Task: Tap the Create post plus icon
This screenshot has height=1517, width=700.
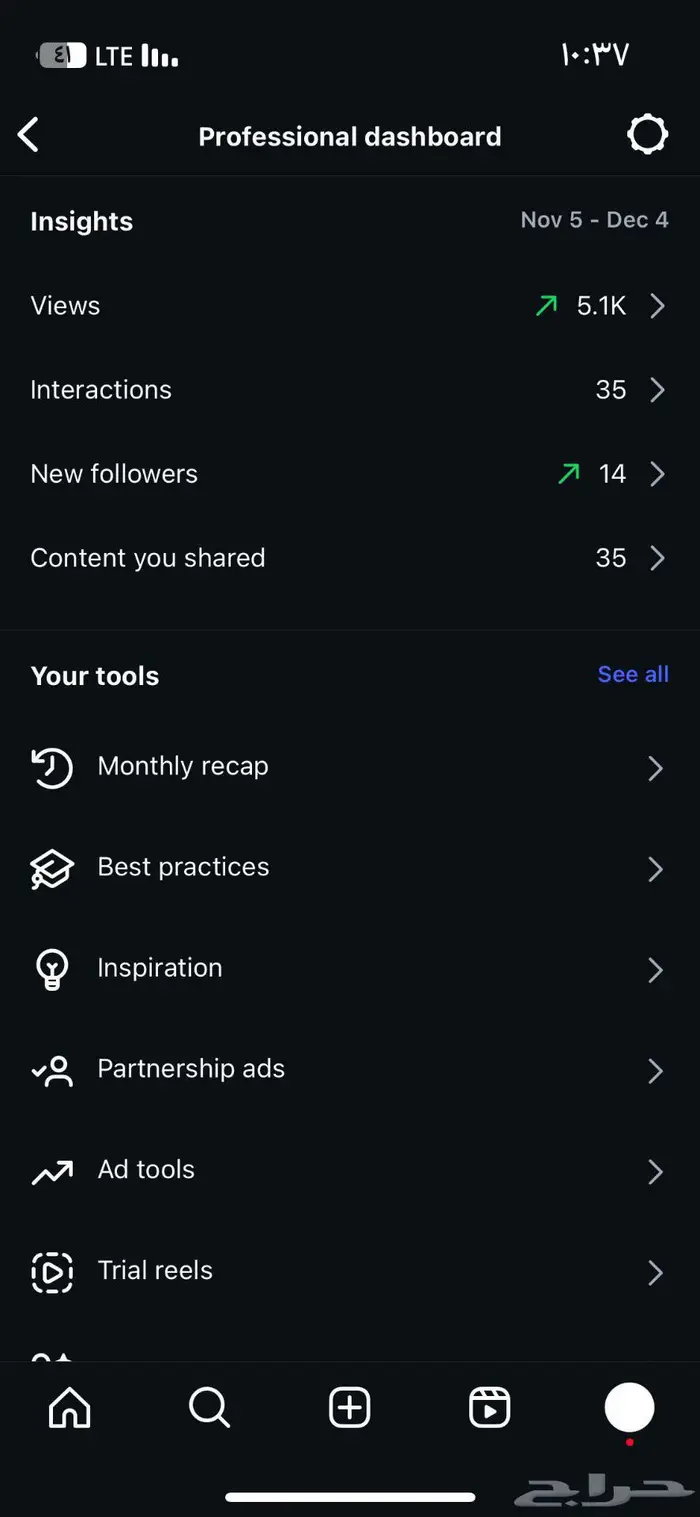Action: point(349,1407)
